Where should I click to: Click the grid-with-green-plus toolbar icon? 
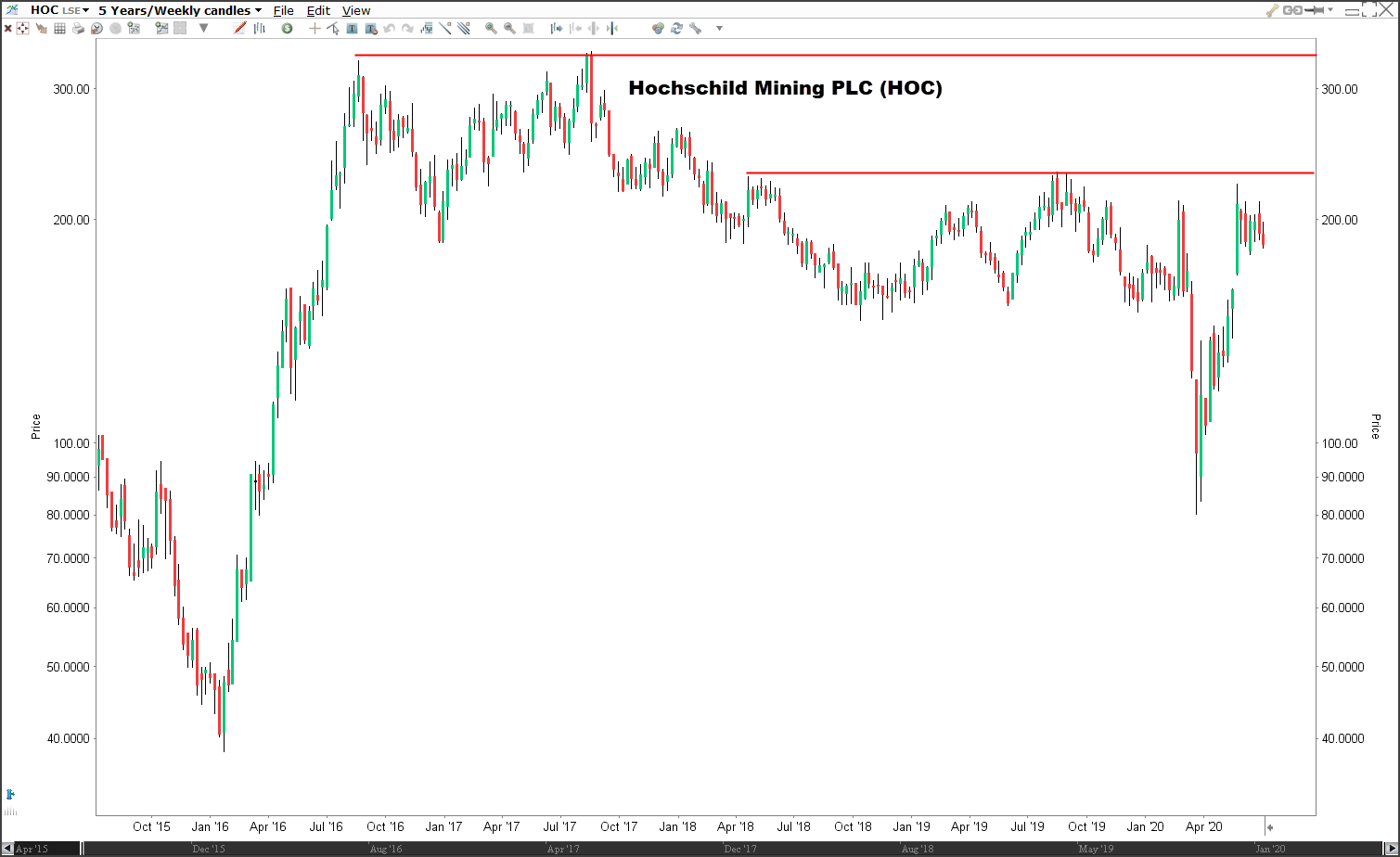click(x=134, y=29)
